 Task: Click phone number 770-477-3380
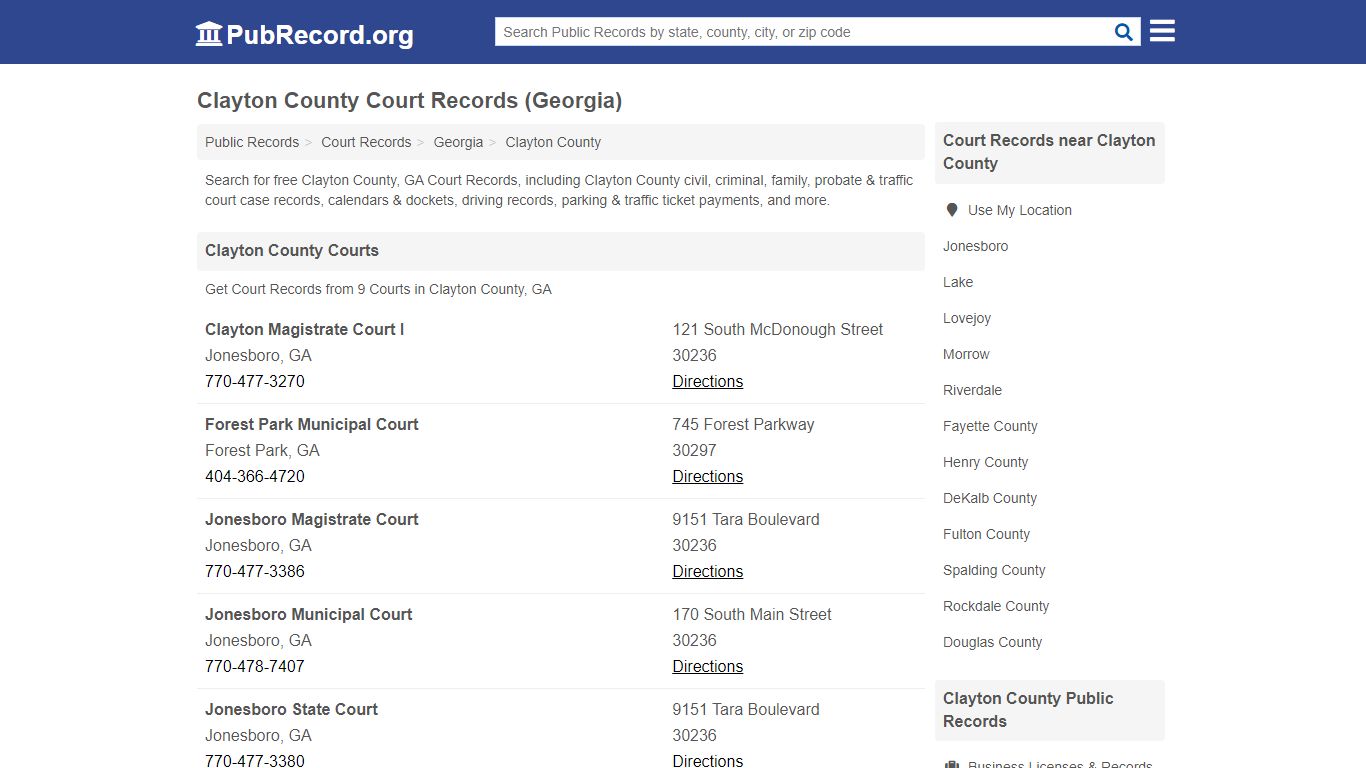tap(255, 760)
